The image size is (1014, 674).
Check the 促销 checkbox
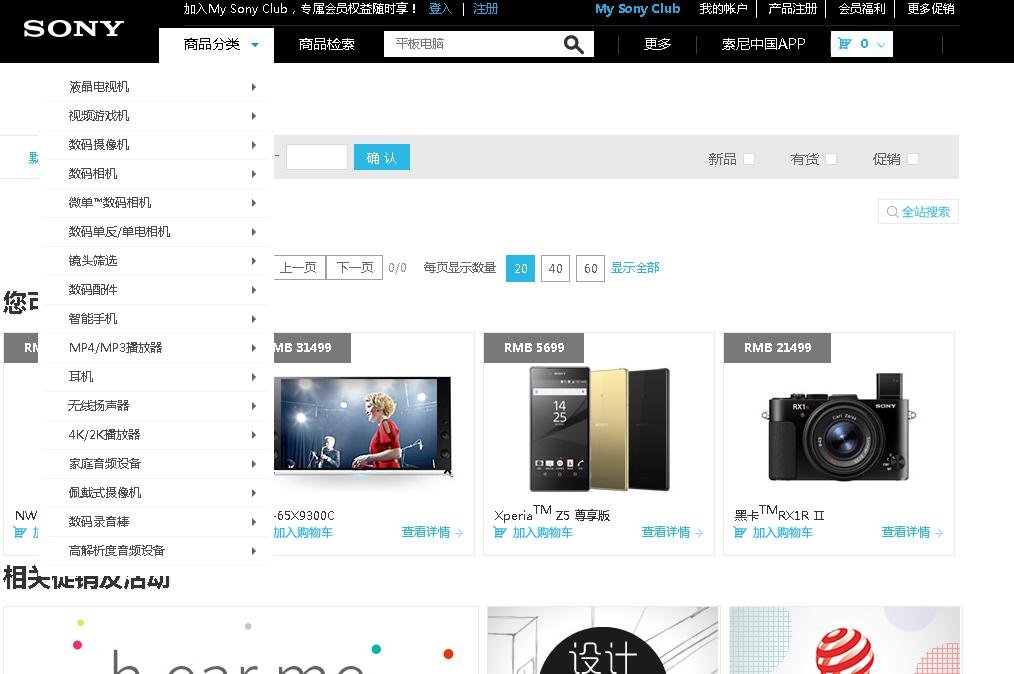(x=910, y=159)
